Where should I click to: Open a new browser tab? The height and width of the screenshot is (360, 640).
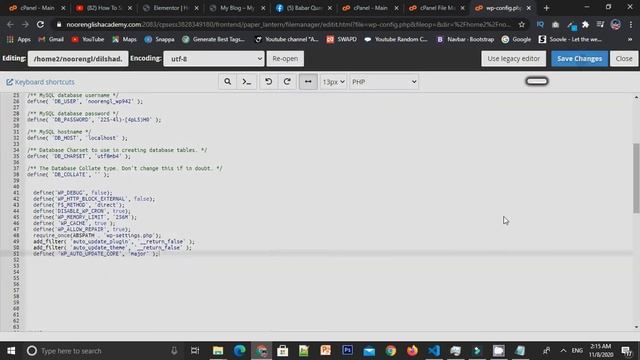coord(546,8)
